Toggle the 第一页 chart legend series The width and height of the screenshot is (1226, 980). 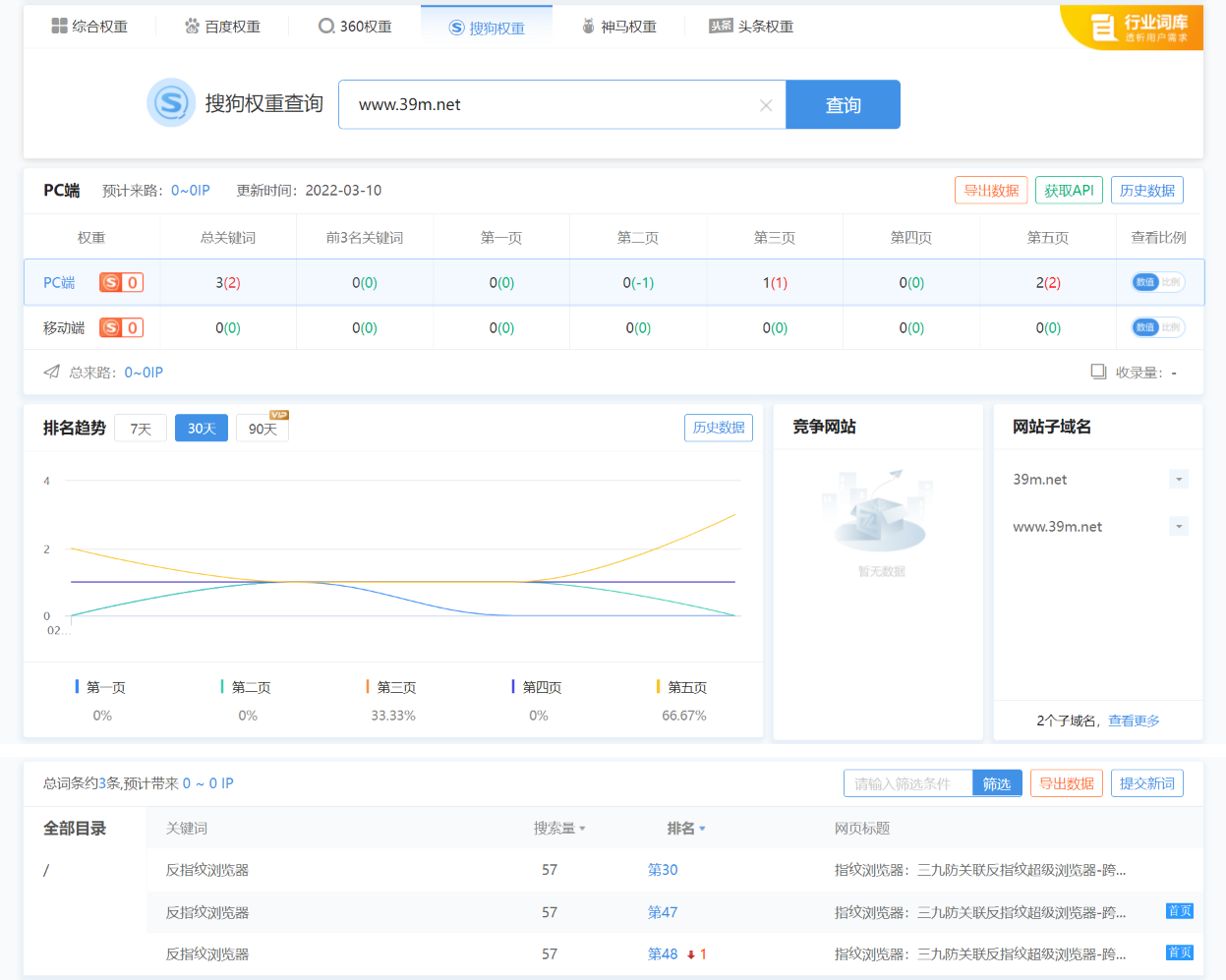click(x=101, y=687)
